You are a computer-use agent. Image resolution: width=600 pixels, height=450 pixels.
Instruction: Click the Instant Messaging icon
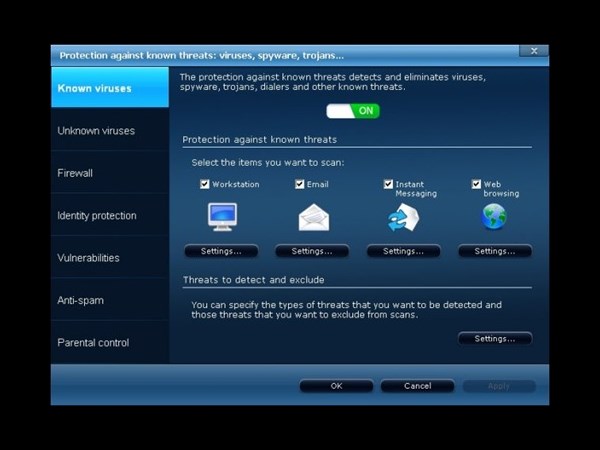coord(403,217)
